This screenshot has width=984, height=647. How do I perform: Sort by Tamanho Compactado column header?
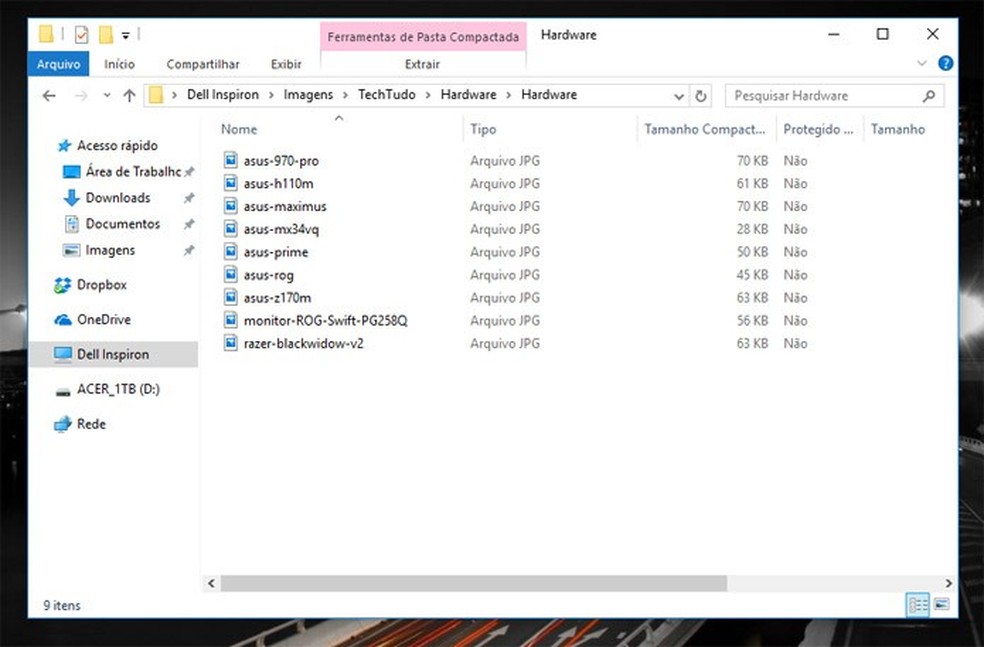tap(704, 129)
